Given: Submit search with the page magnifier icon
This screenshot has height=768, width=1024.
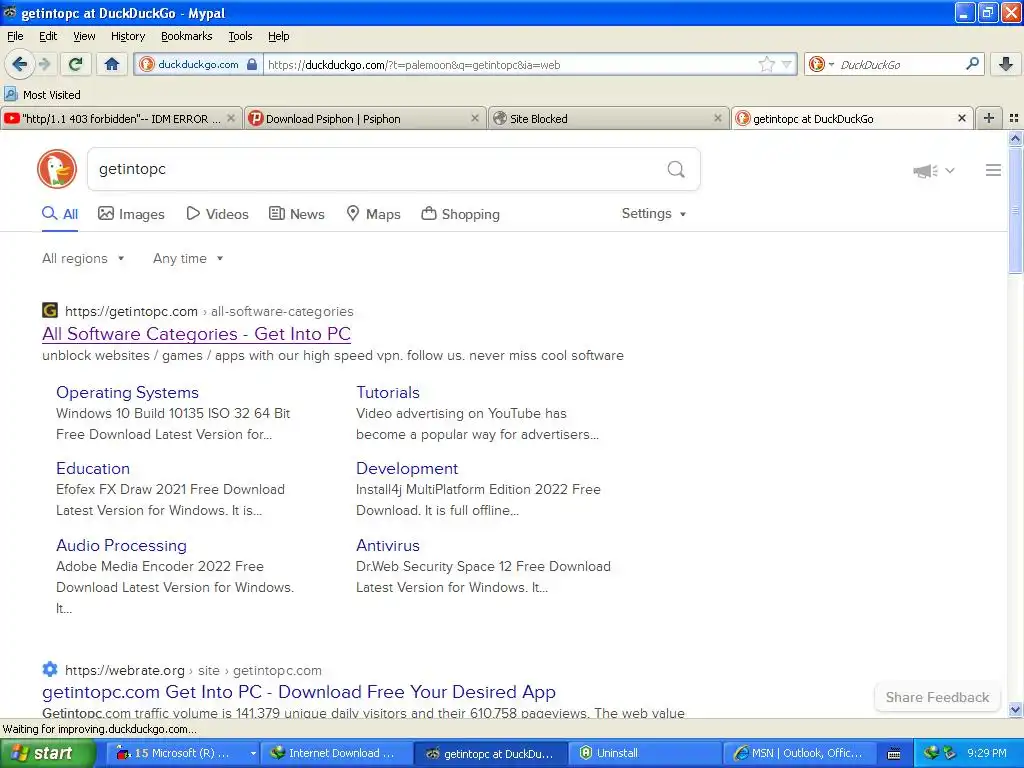Looking at the screenshot, I should click(676, 170).
